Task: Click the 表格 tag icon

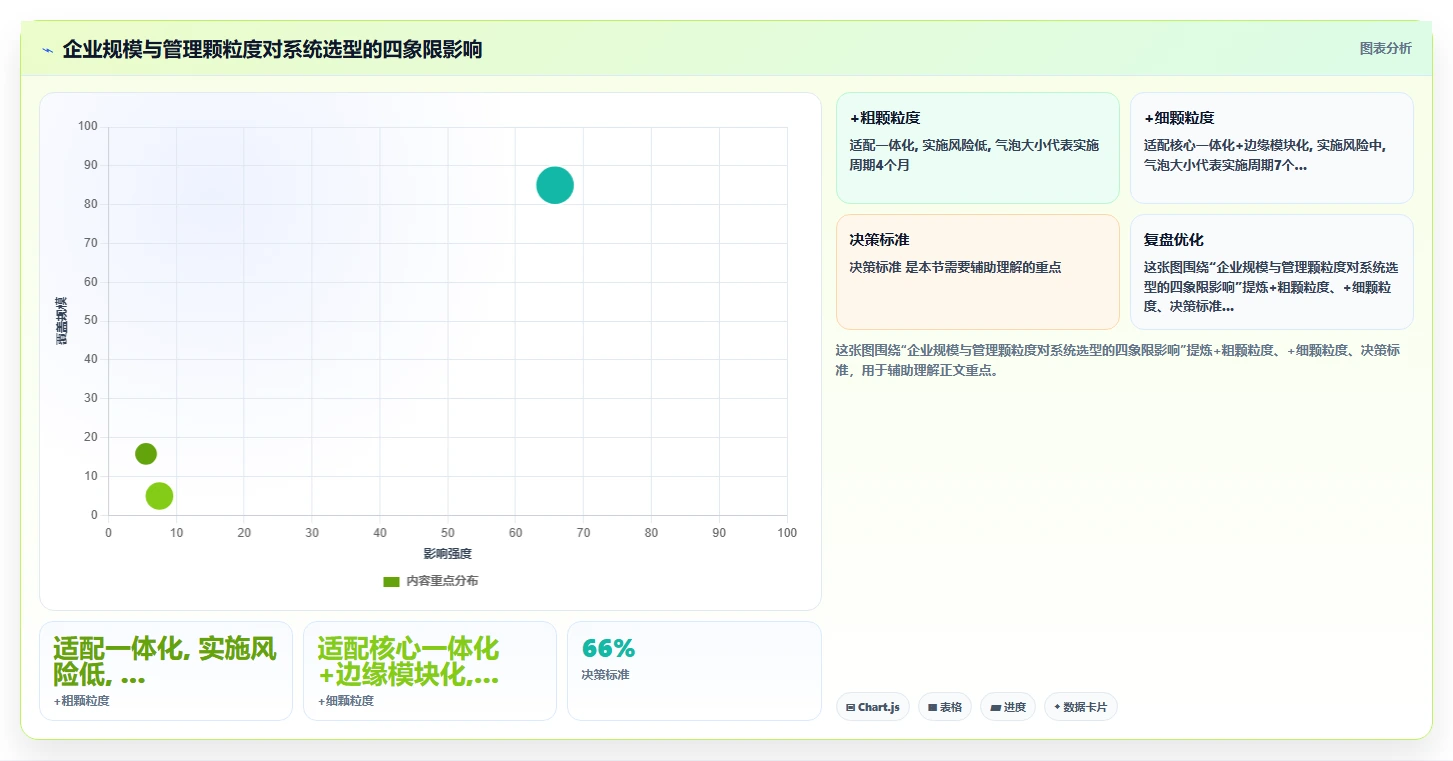Action: point(932,707)
